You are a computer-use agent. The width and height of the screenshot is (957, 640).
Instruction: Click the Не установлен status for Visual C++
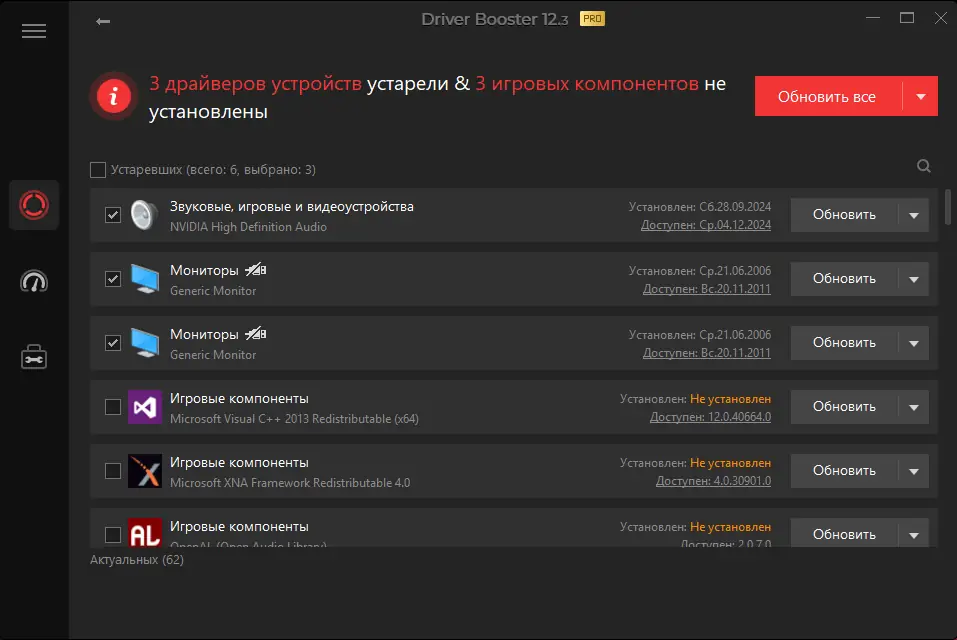(x=731, y=399)
